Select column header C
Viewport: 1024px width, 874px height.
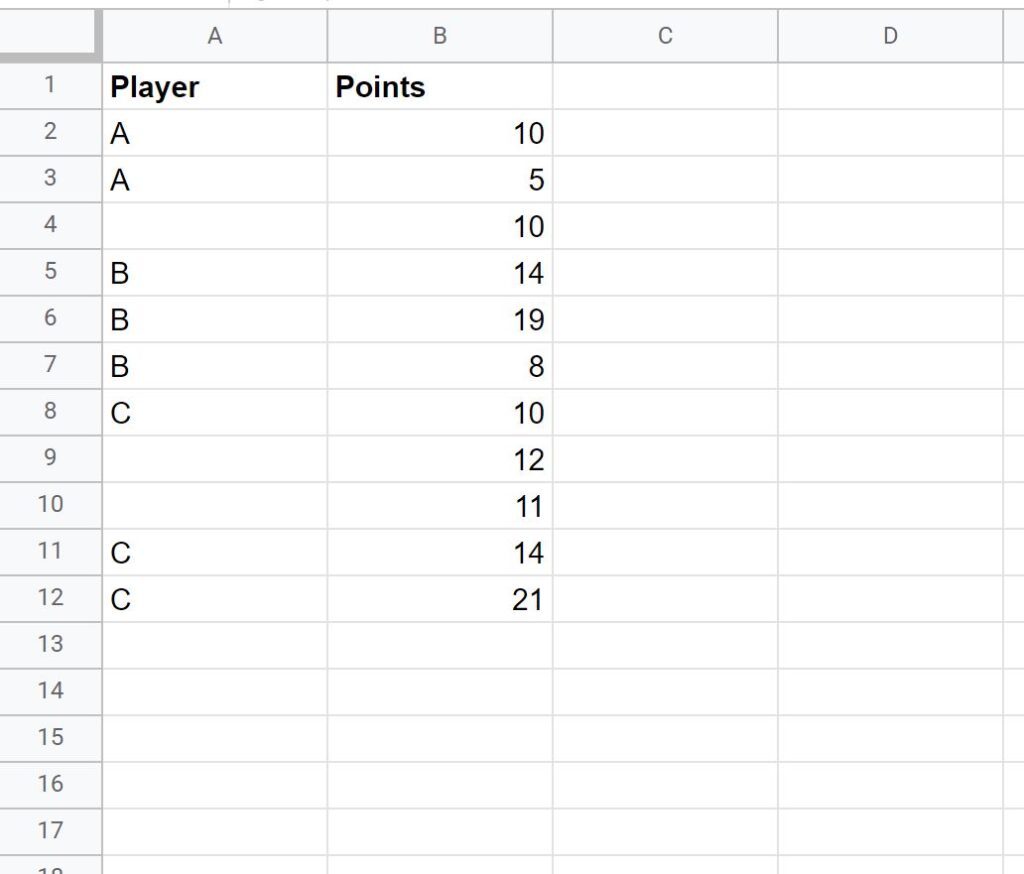[x=665, y=36]
